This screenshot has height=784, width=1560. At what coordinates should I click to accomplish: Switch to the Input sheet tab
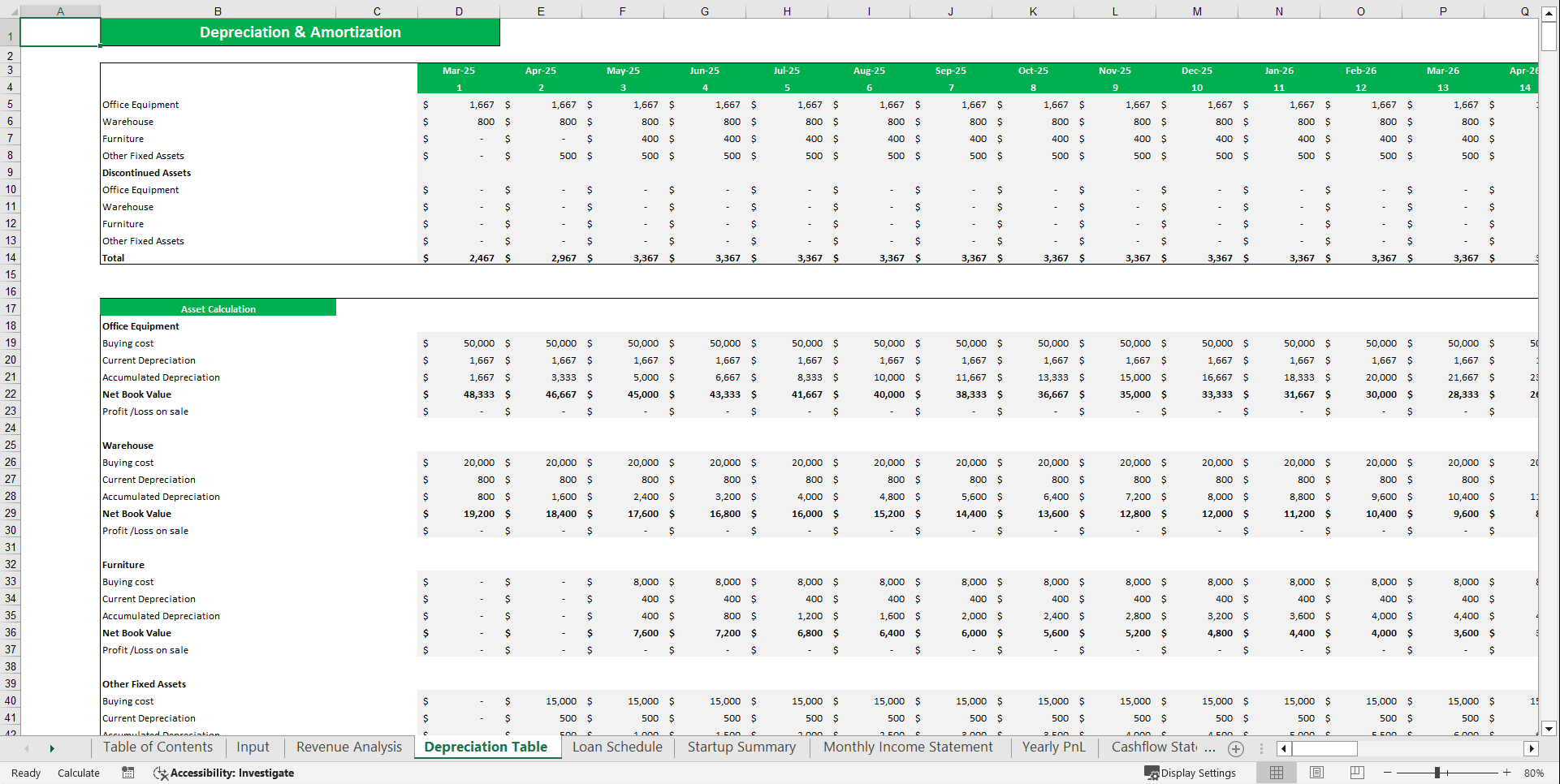point(253,747)
